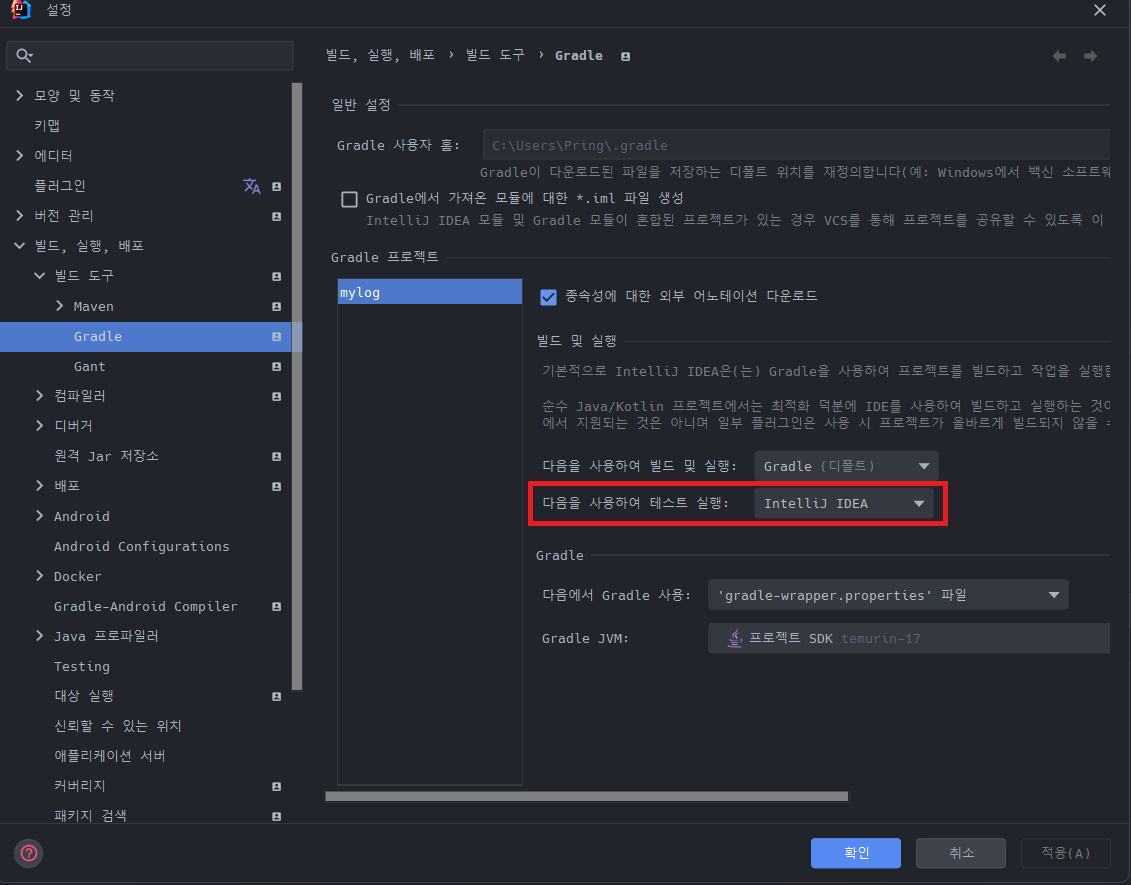Viewport: 1131px width, 885px height.
Task: Open the 빌드 및 실행 Gradle dropdown
Action: (846, 466)
